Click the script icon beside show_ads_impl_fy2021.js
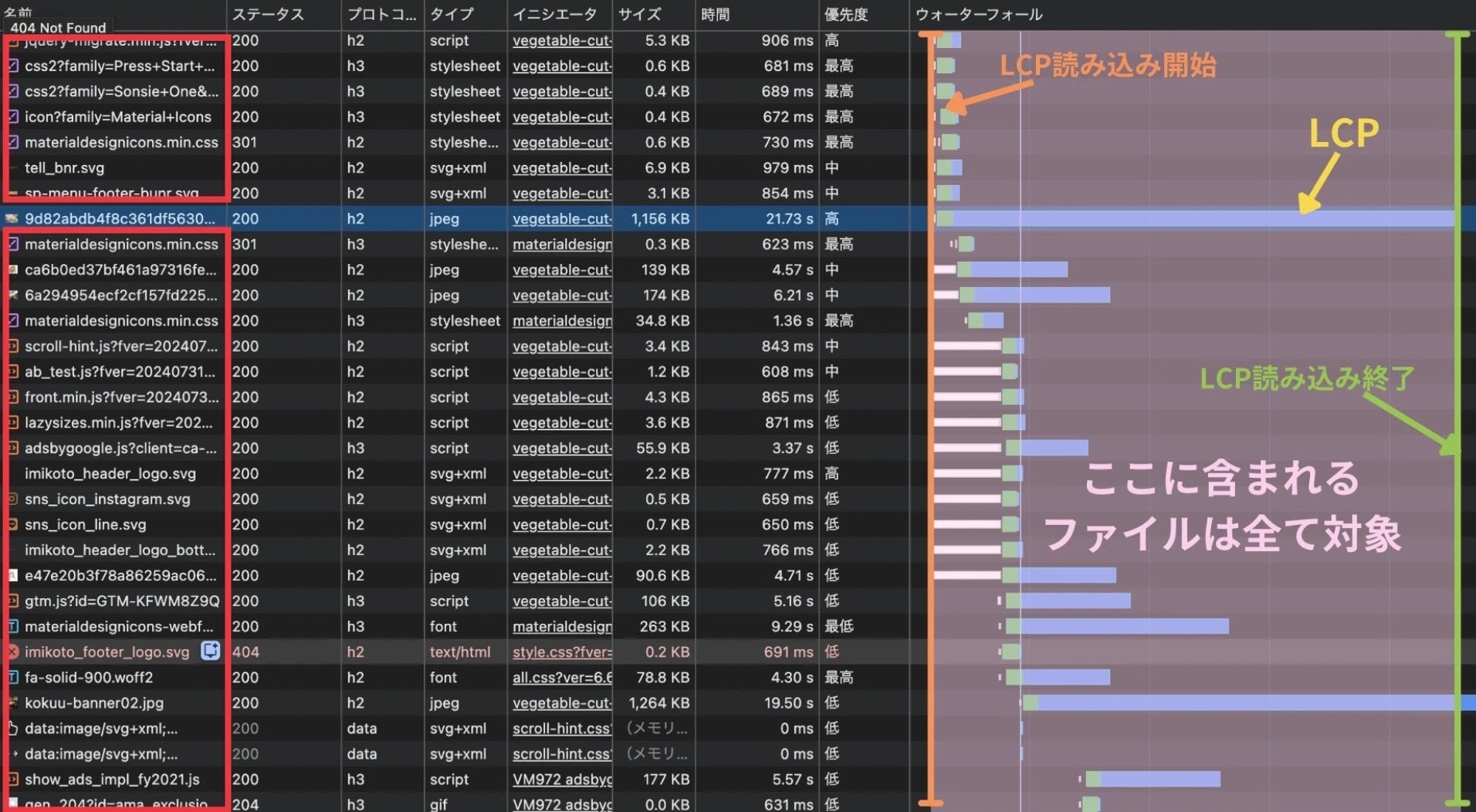The image size is (1476, 812). (13, 780)
